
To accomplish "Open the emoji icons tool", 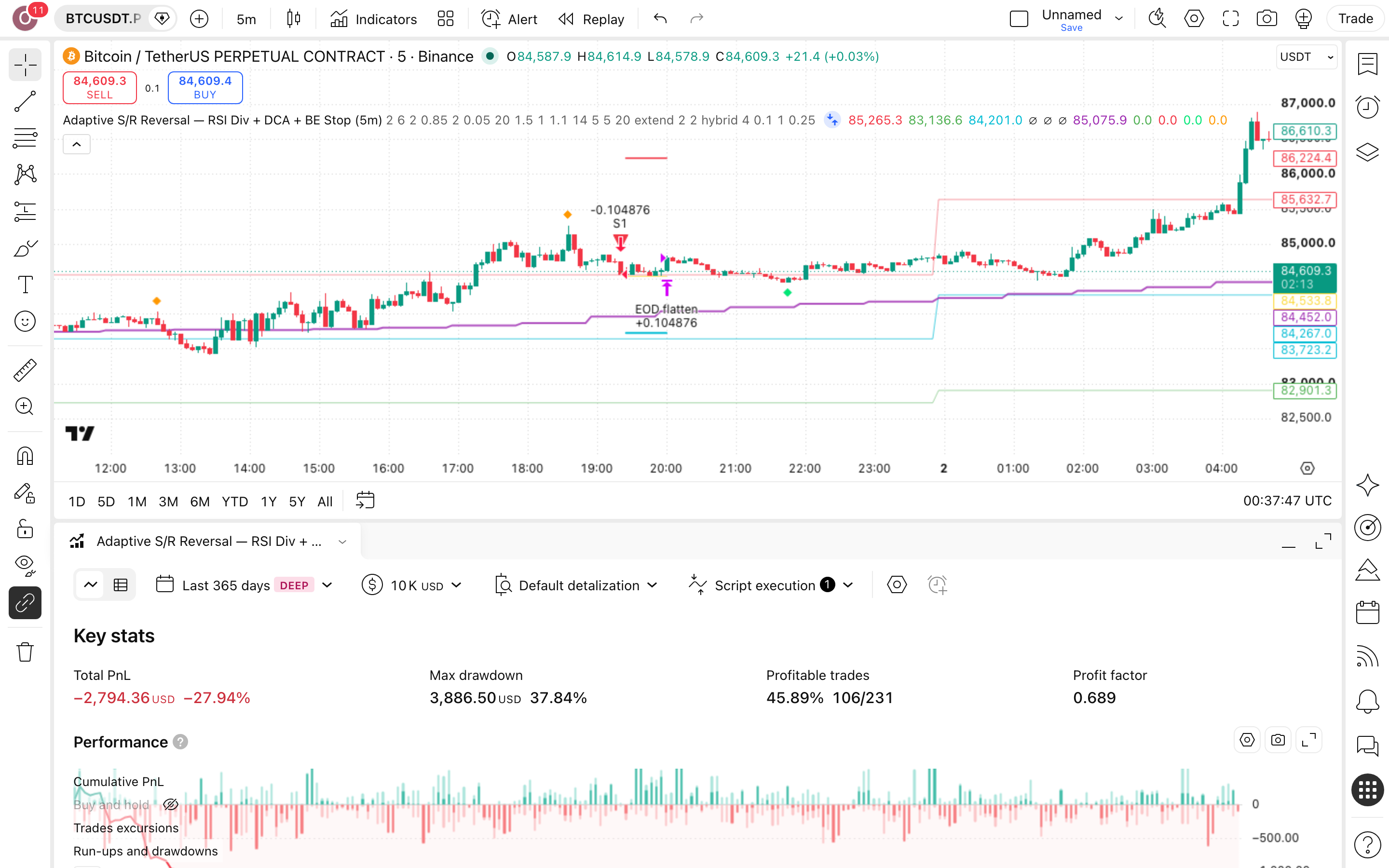I will 25,322.
